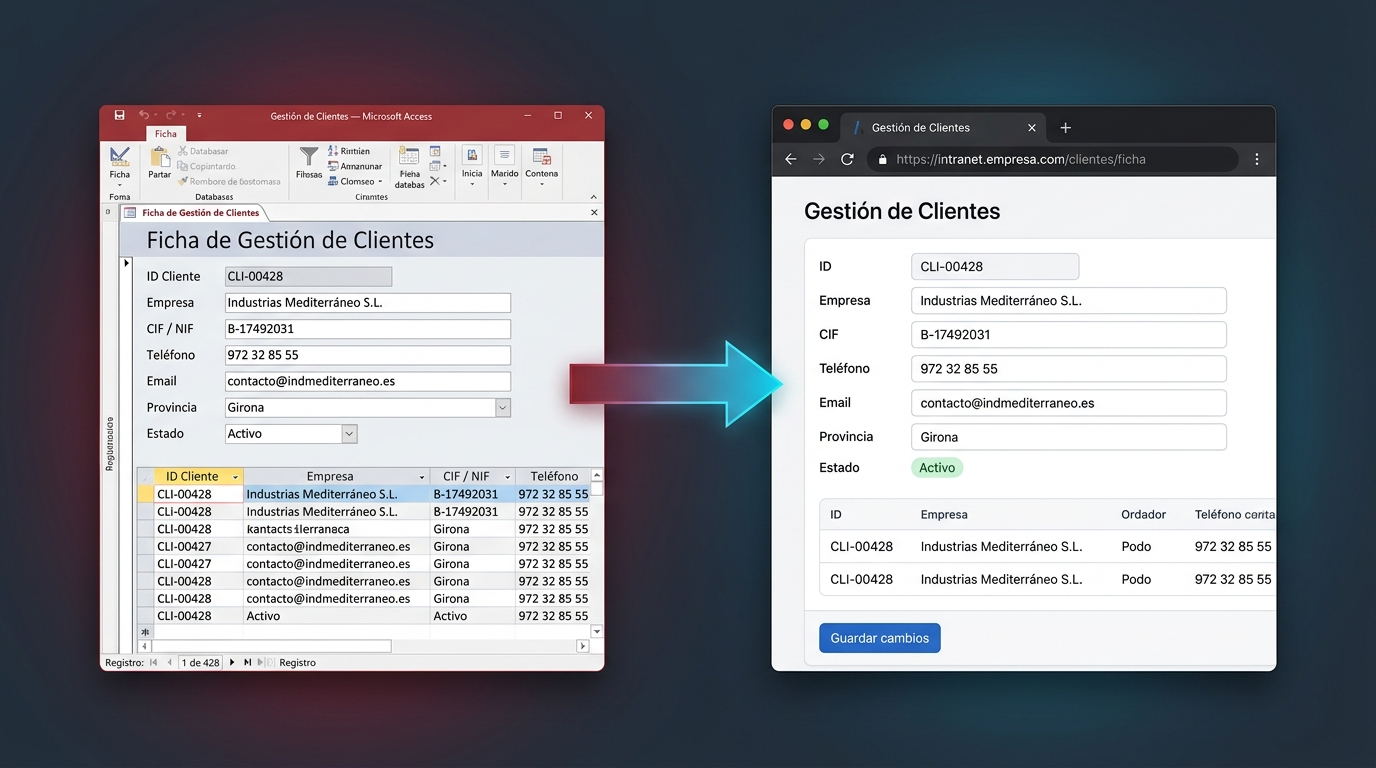Click the Rimtien sort icon in the ribbon
Viewport: 1376px width, 768px height.
point(333,151)
